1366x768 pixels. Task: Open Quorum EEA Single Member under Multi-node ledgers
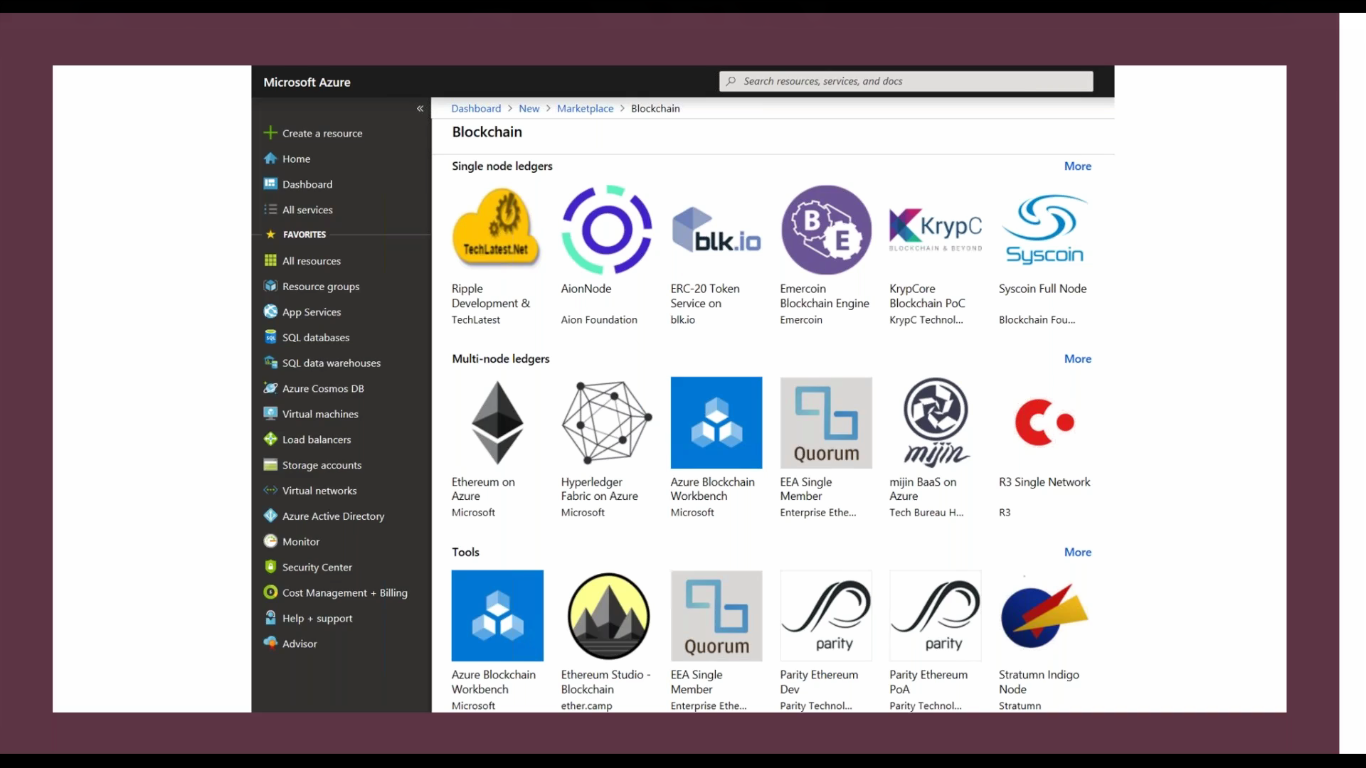[x=826, y=422]
